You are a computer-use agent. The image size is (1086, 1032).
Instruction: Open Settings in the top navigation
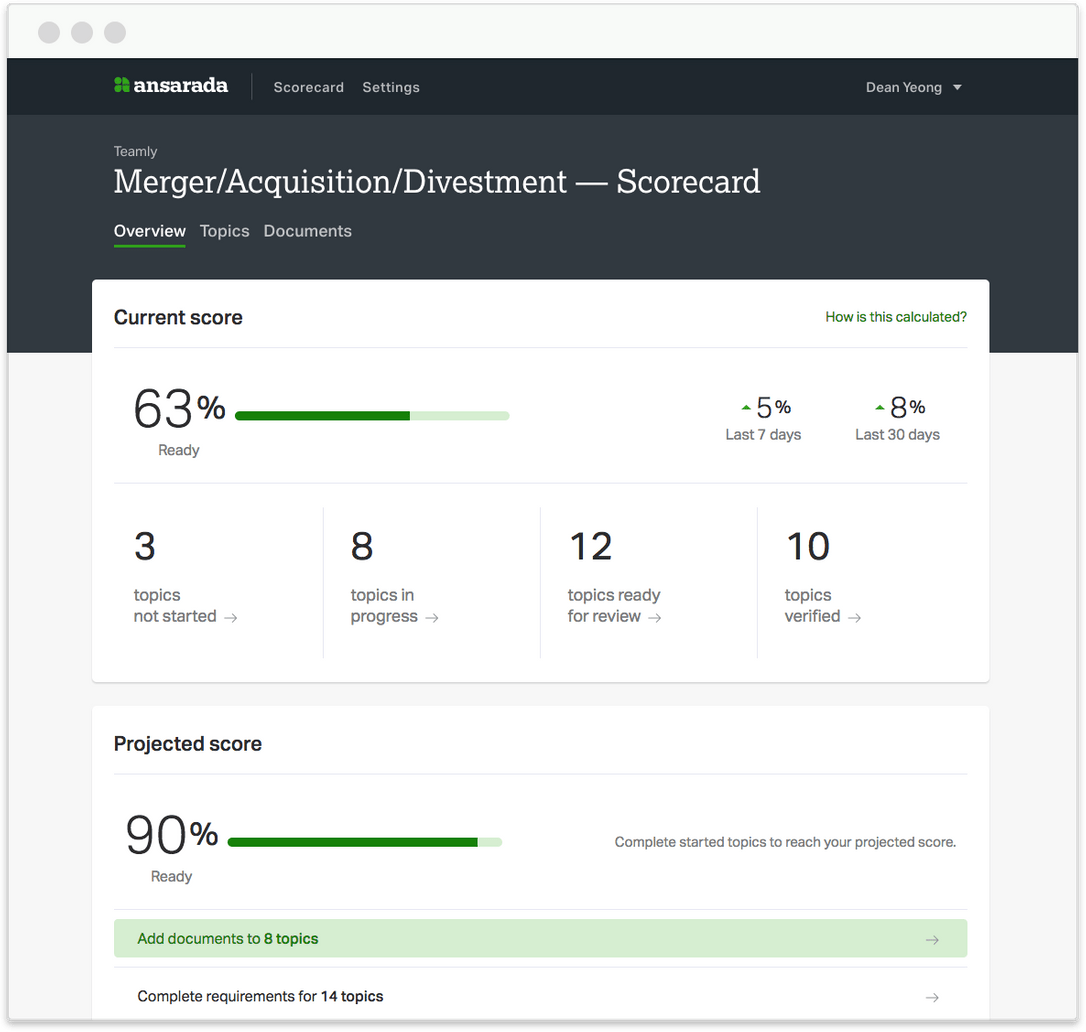pyautogui.click(x=391, y=87)
